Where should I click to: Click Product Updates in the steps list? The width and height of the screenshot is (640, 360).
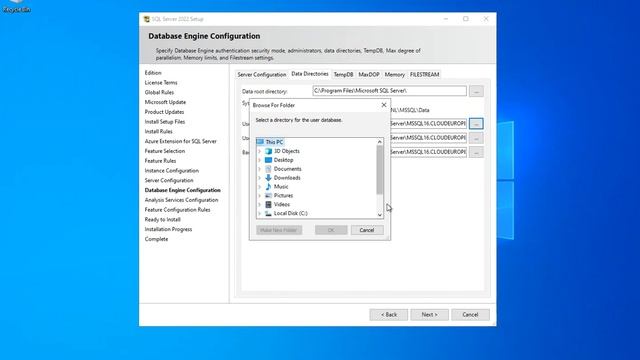pyautogui.click(x=164, y=112)
